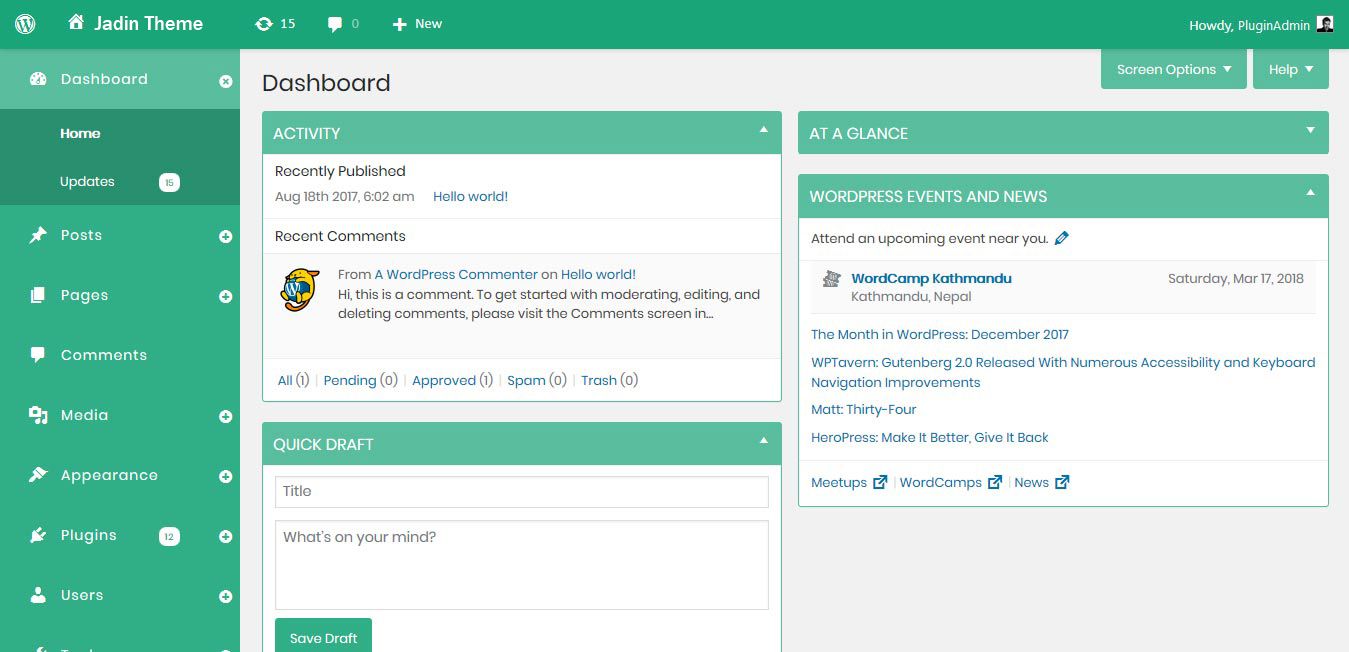Viewport: 1349px width, 652px height.
Task: Expand the Plugins submenu plus
Action: (226, 537)
